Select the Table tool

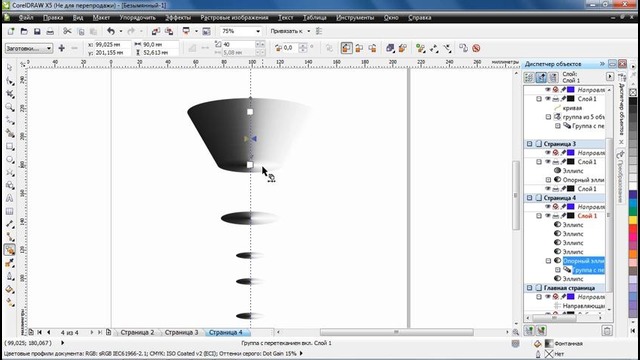point(10,211)
